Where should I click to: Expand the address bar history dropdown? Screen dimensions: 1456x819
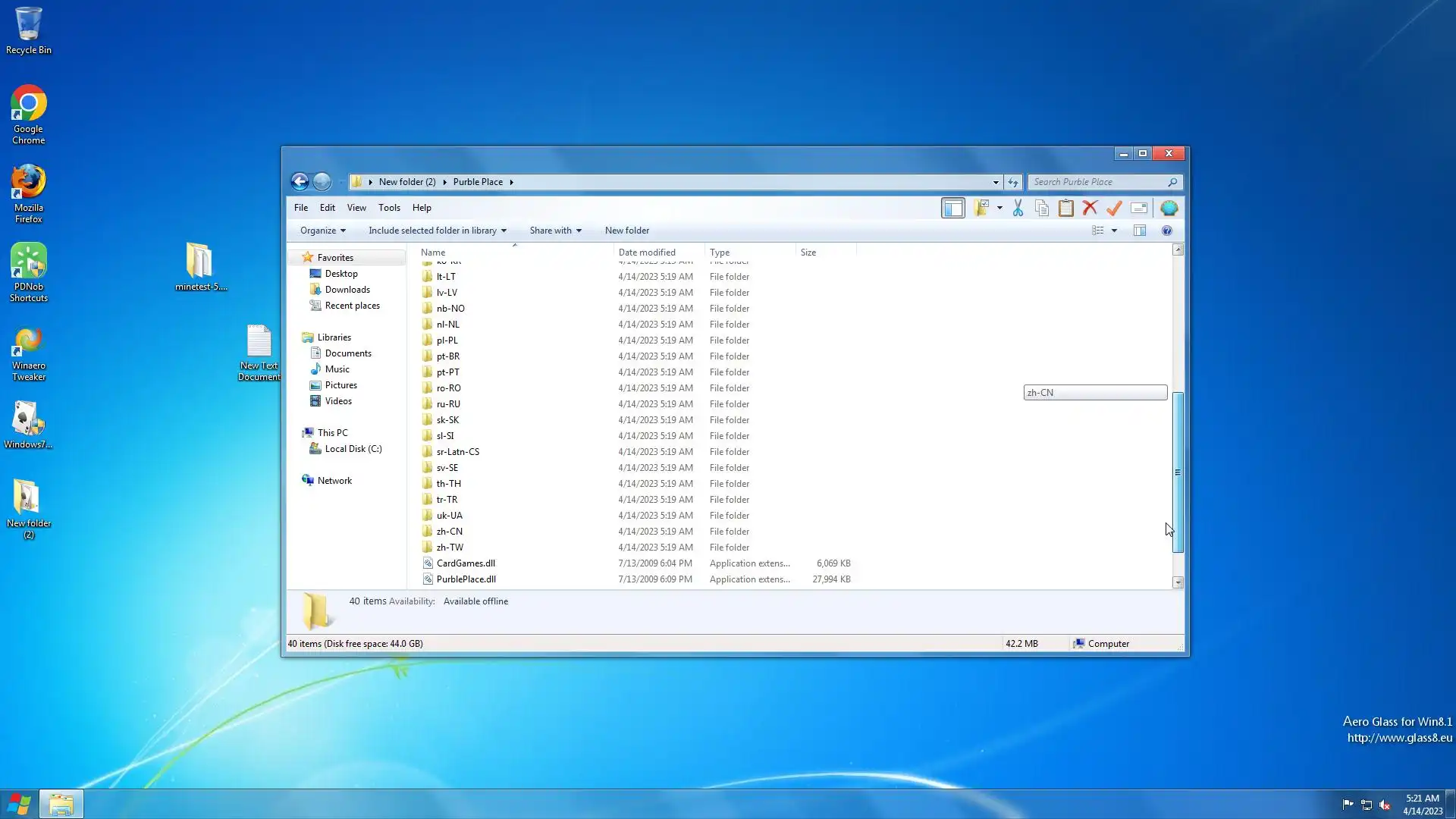996,182
